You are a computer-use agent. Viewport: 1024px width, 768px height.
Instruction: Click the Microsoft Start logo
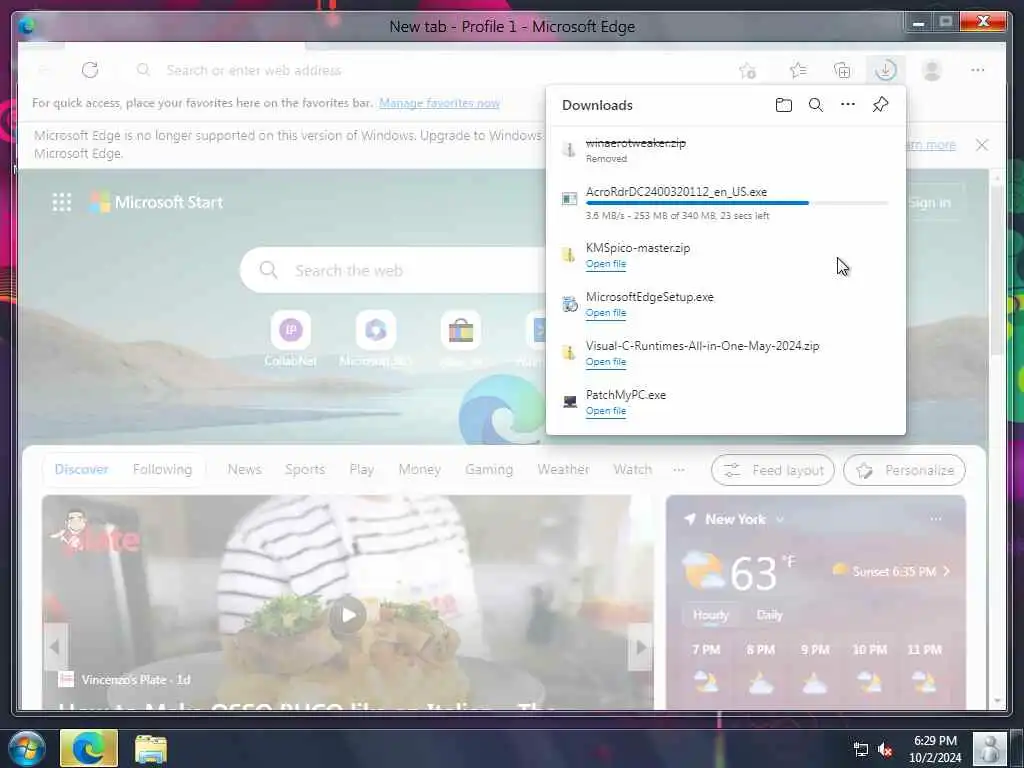click(156, 202)
